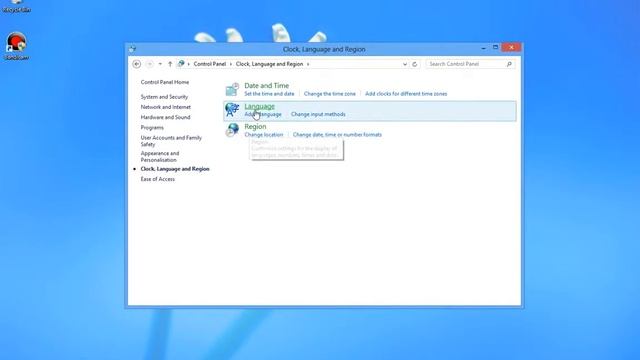This screenshot has width=640, height=360.
Task: Open Programs category in sidebar
Action: pos(152,127)
